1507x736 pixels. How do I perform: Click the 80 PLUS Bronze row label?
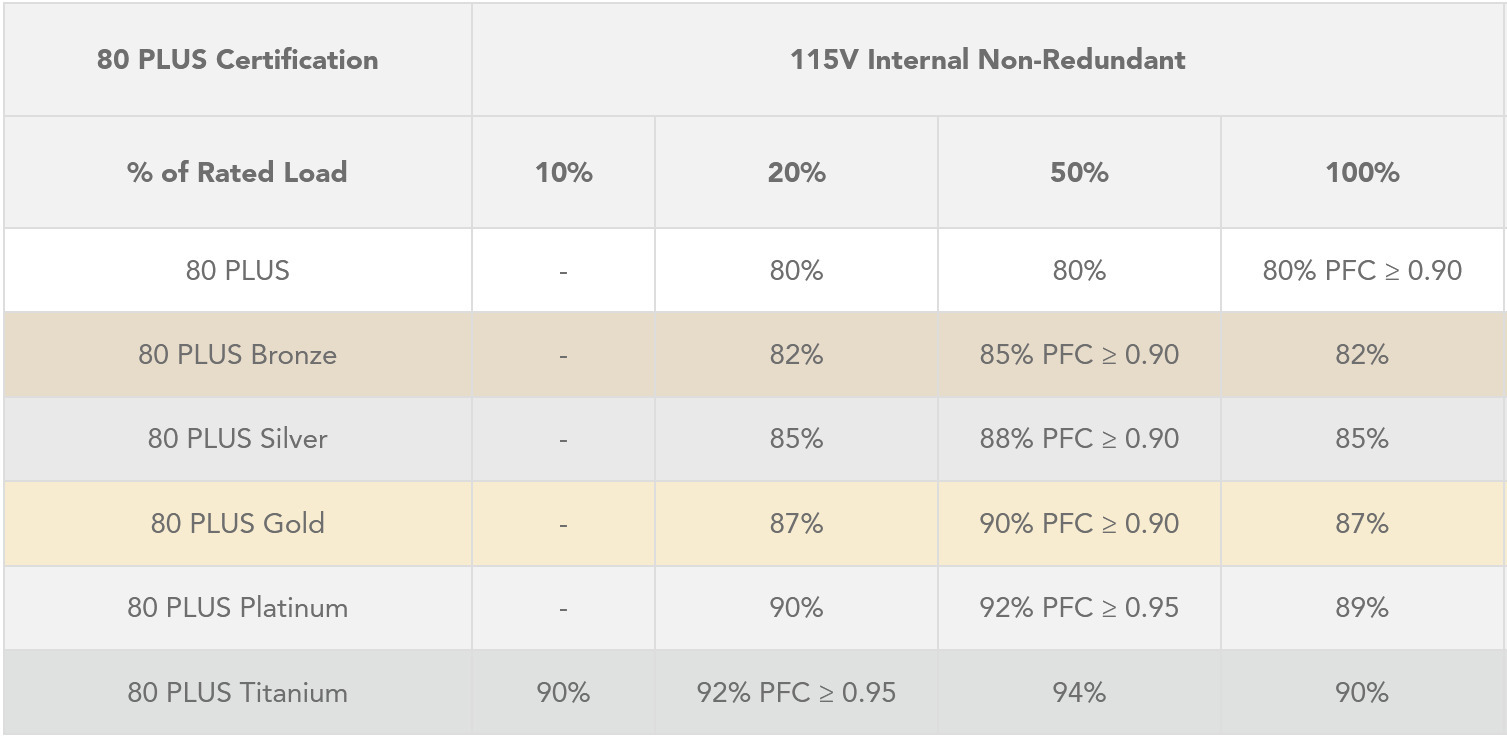[x=238, y=355]
